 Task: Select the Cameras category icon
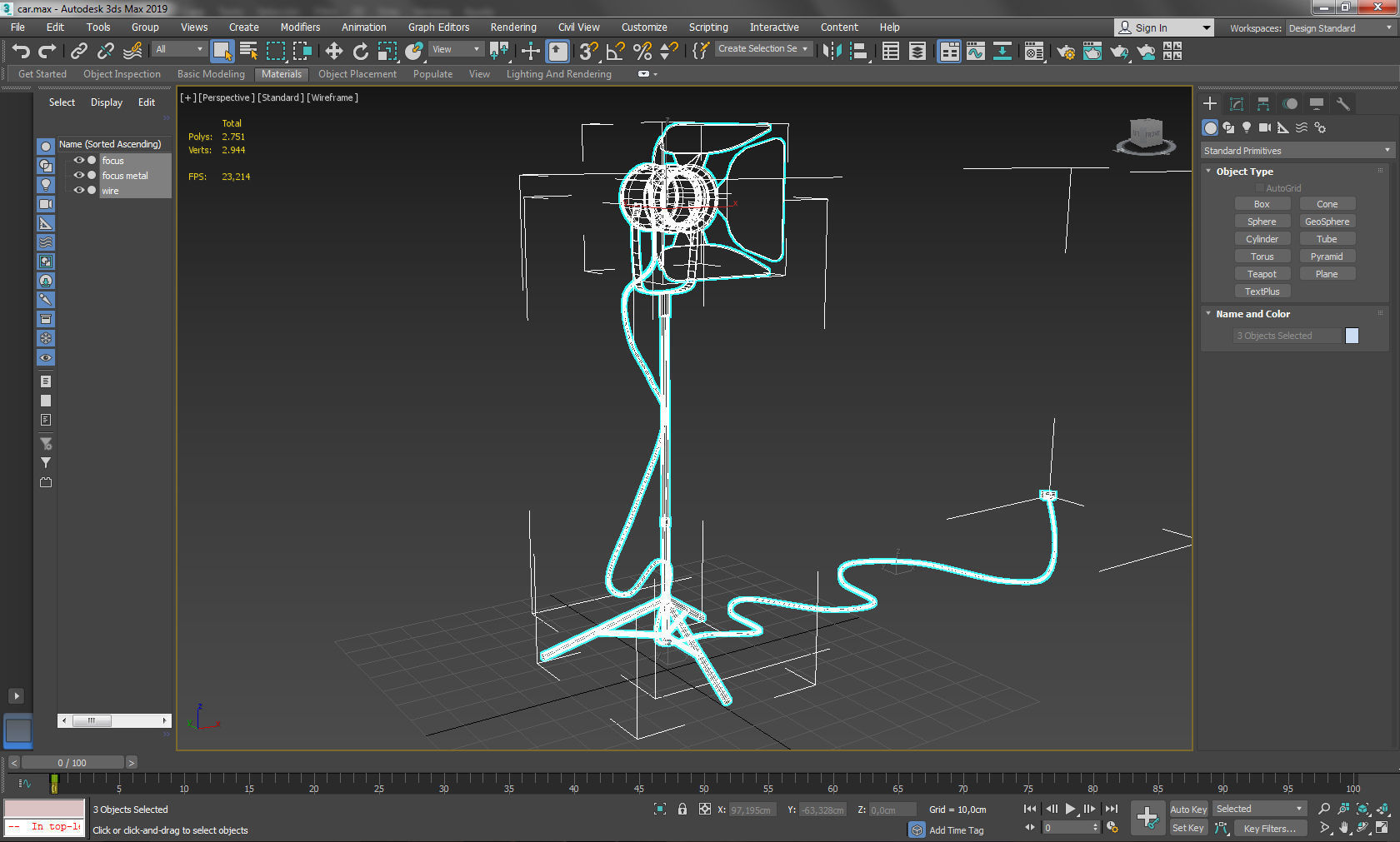click(x=1265, y=127)
